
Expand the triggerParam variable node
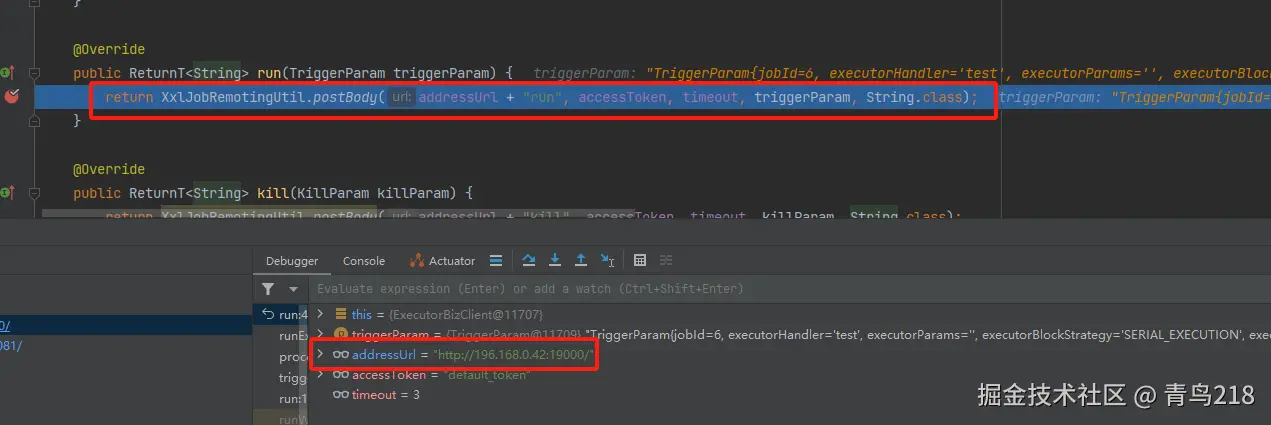[320, 335]
